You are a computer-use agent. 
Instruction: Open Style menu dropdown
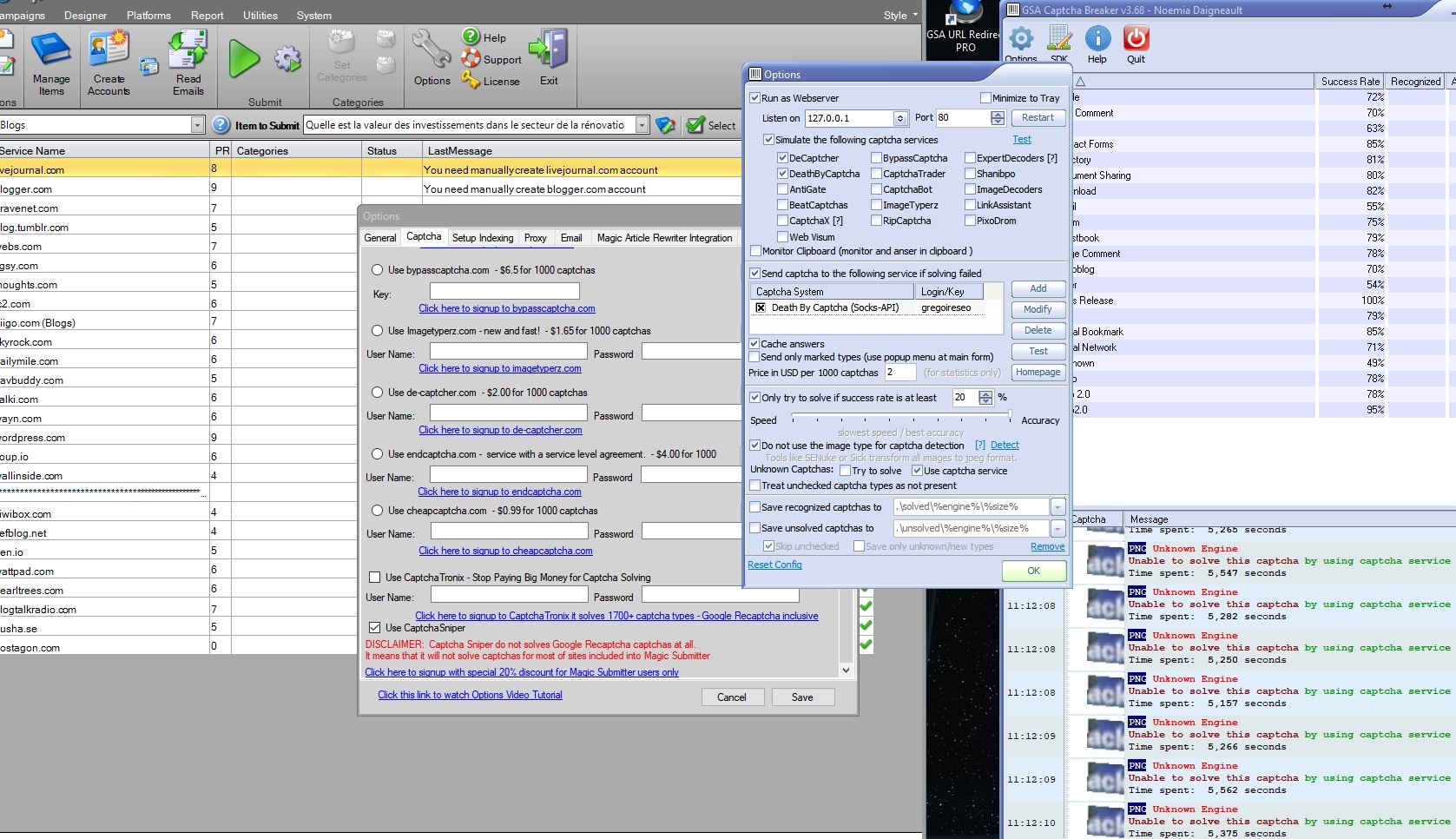coord(901,15)
